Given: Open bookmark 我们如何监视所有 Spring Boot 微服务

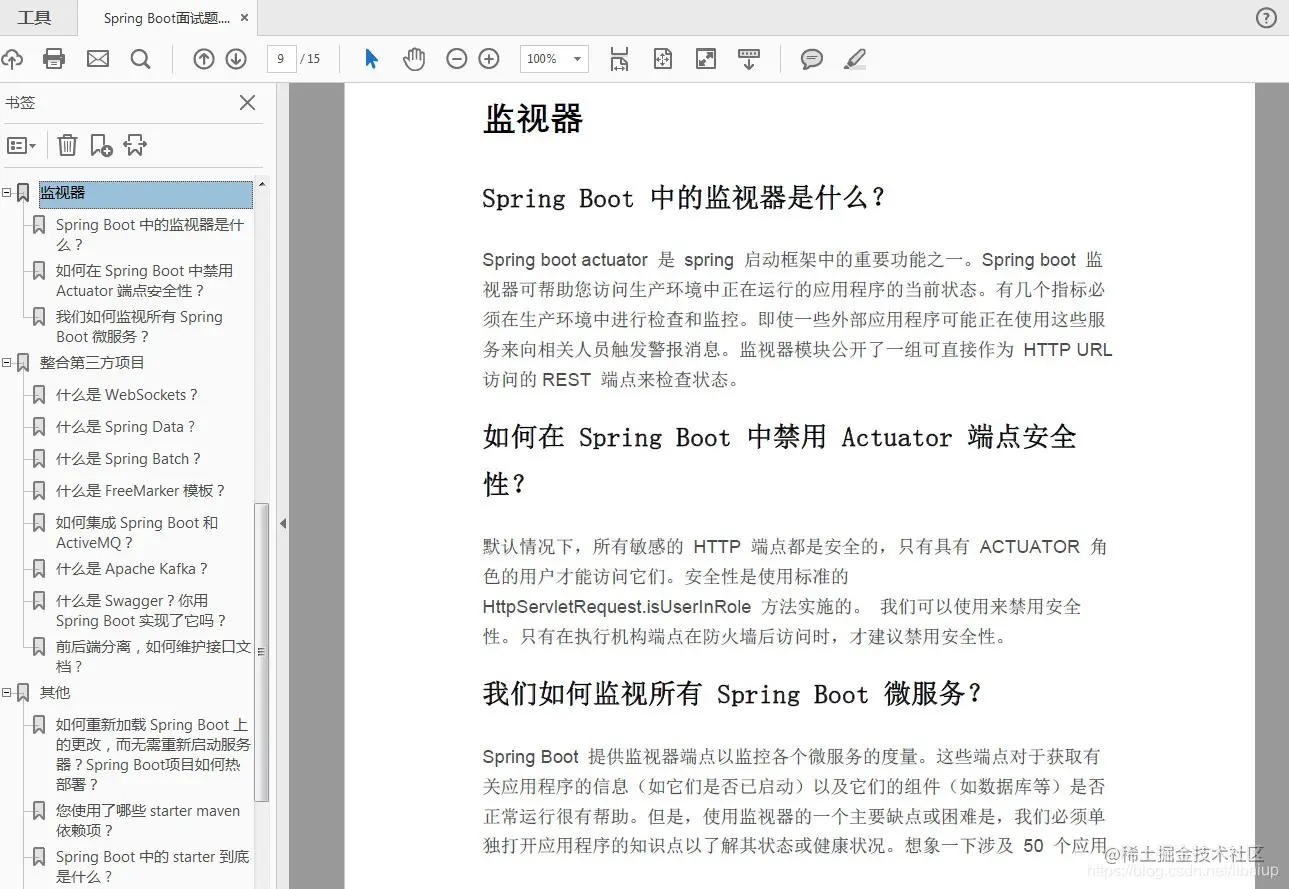Looking at the screenshot, I should [139, 327].
